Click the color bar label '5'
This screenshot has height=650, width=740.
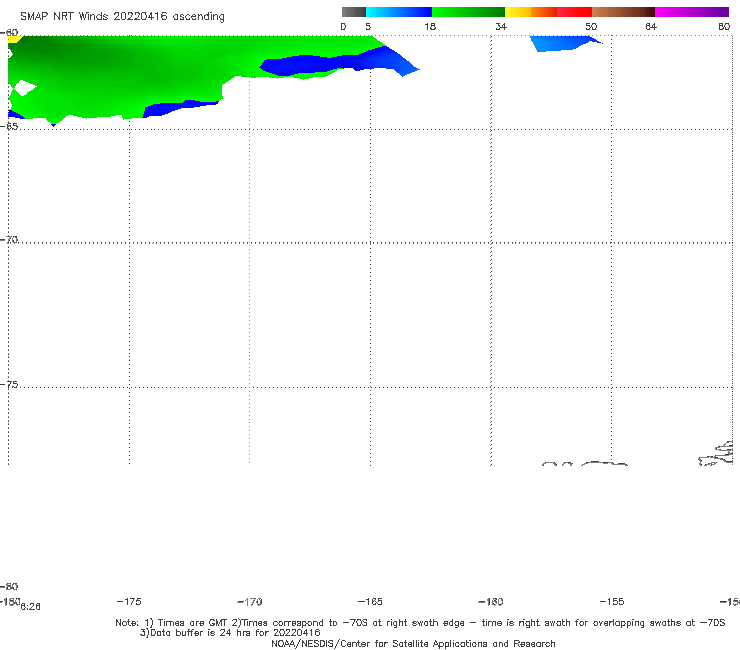point(368,26)
